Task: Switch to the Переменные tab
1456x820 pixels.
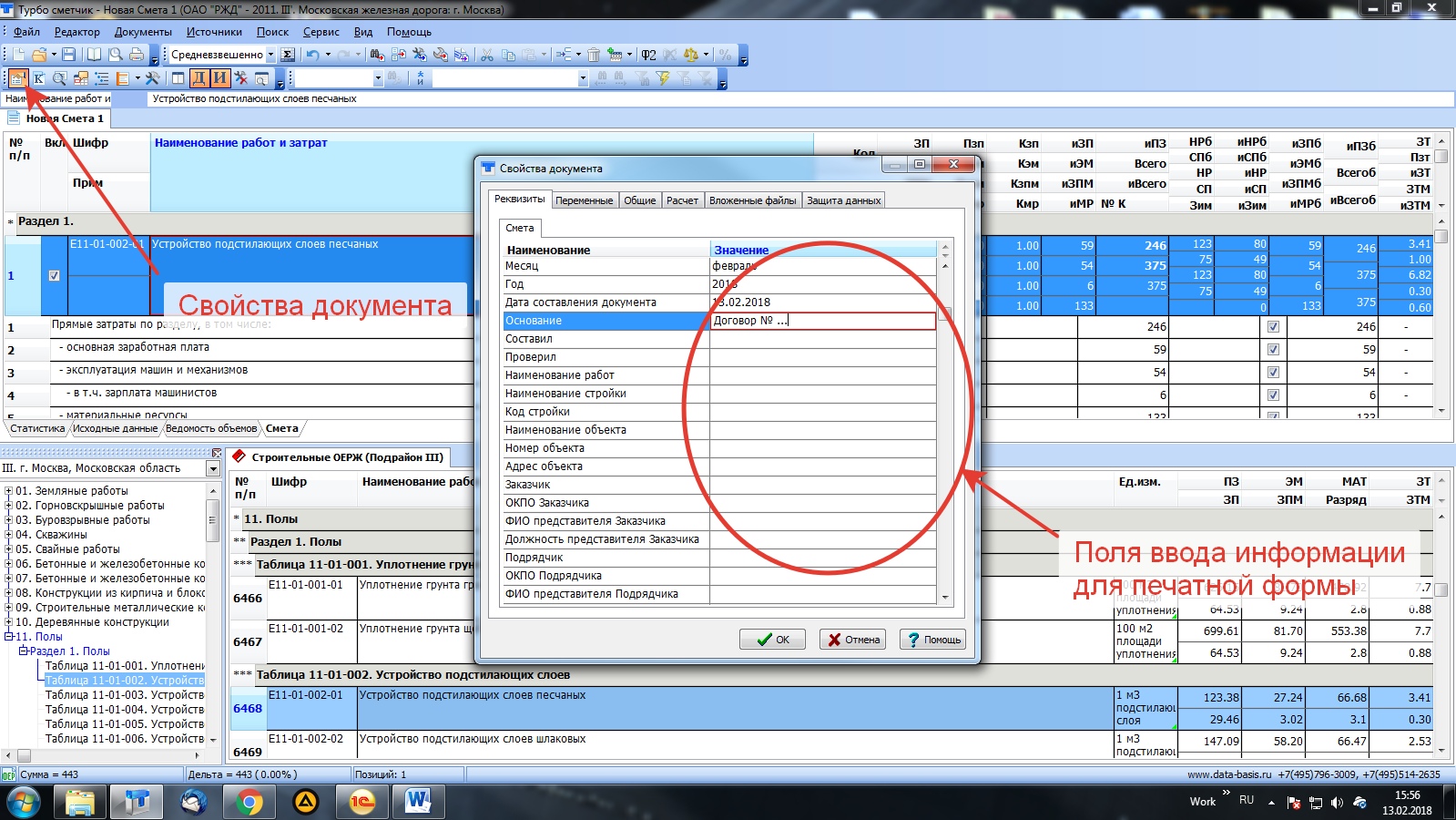Action: tap(584, 200)
